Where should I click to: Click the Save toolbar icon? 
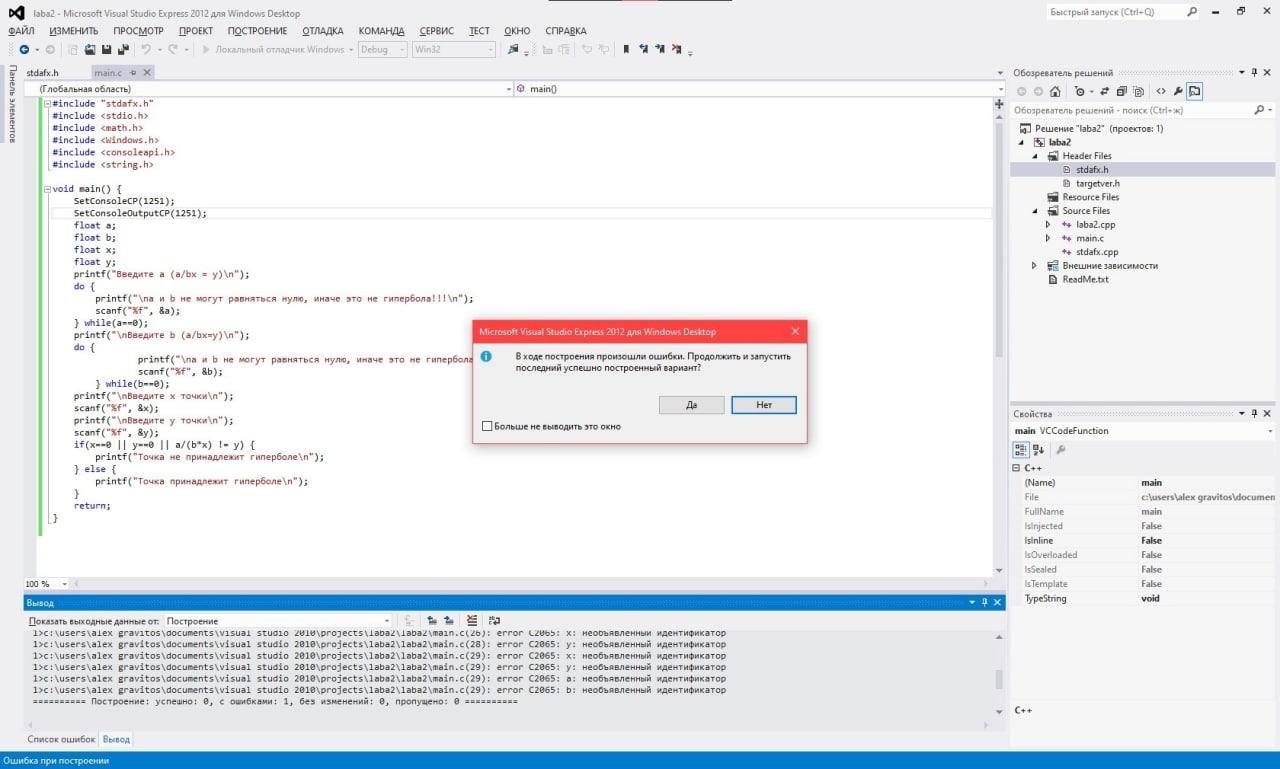105,49
